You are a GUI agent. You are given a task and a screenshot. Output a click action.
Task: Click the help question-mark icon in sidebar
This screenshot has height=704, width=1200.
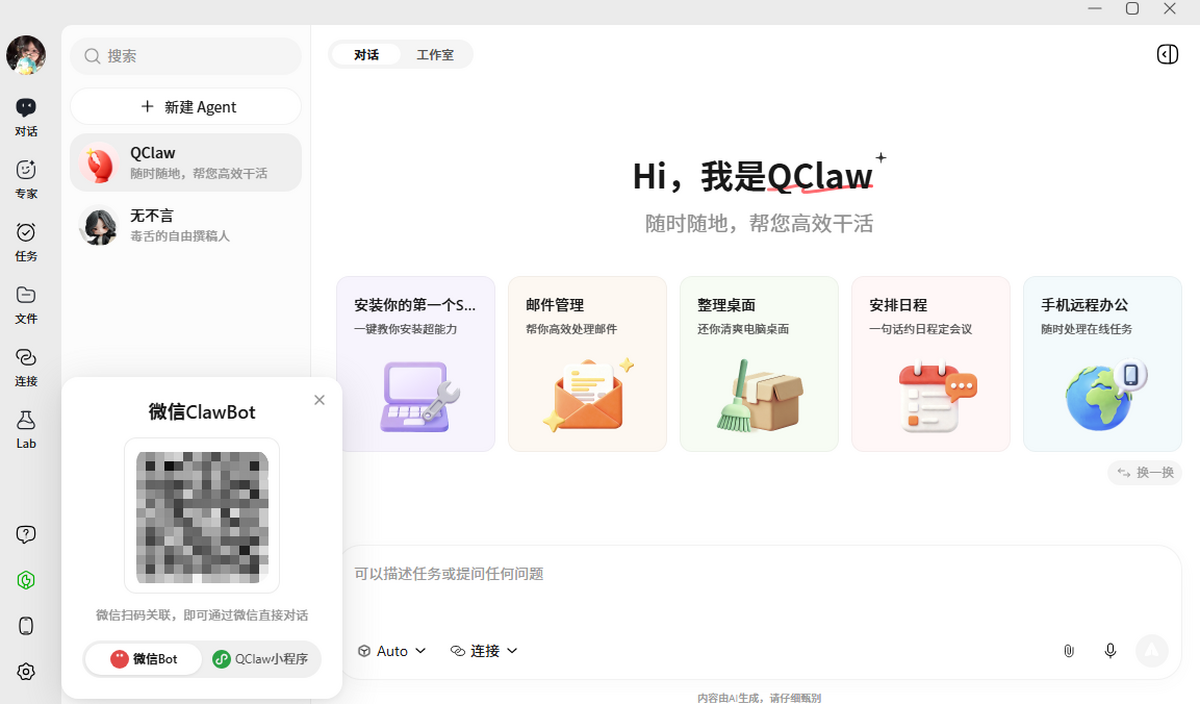(26, 535)
